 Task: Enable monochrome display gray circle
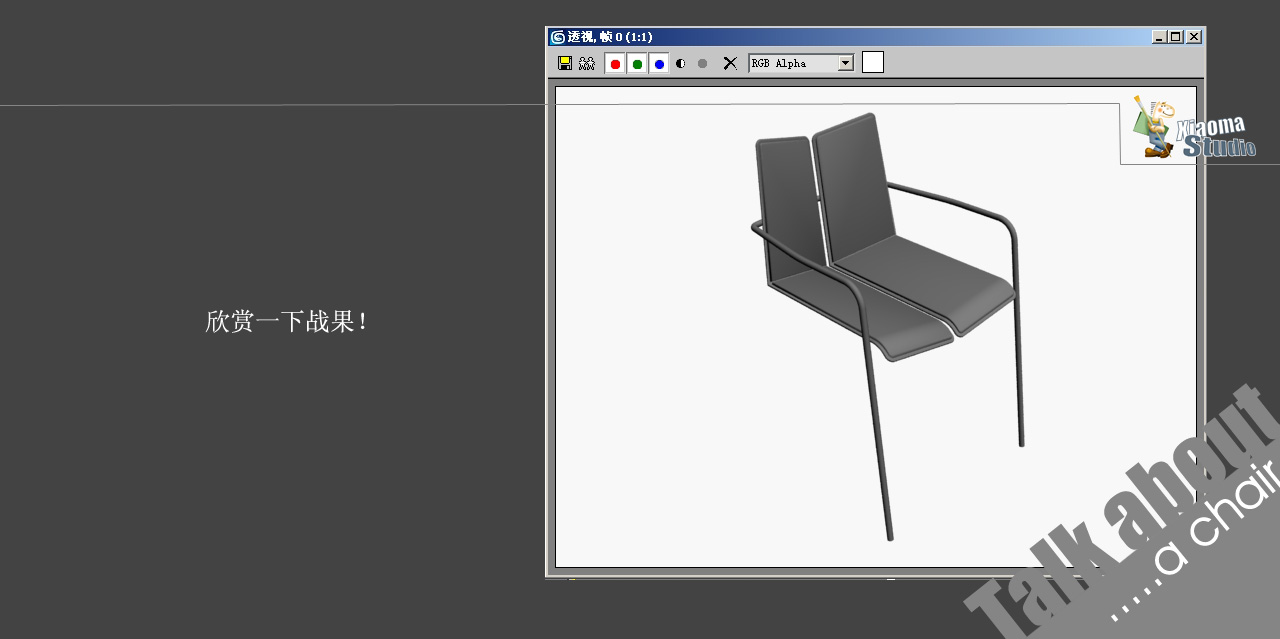(702, 63)
